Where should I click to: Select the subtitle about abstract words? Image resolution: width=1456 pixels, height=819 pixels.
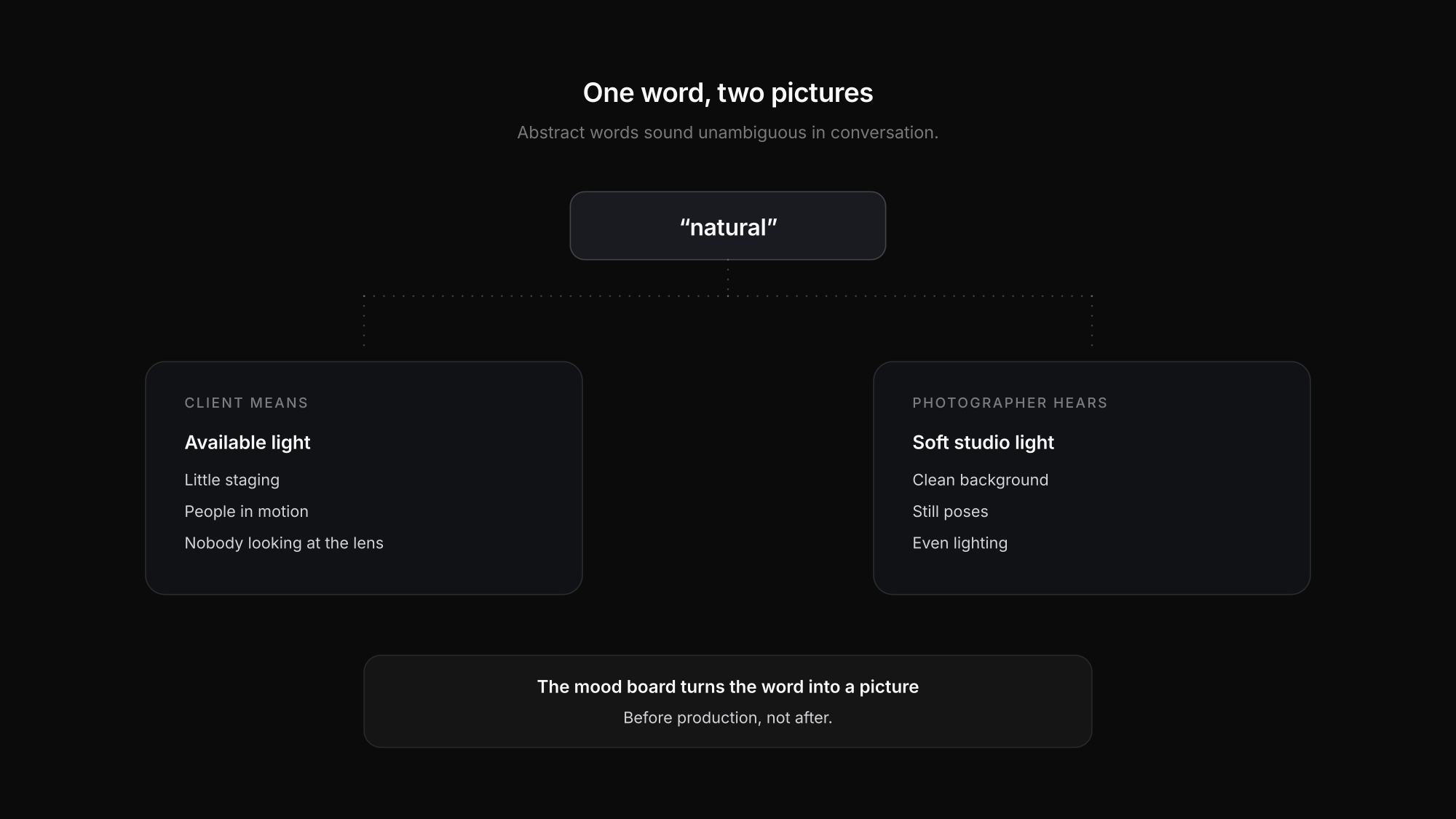click(728, 132)
